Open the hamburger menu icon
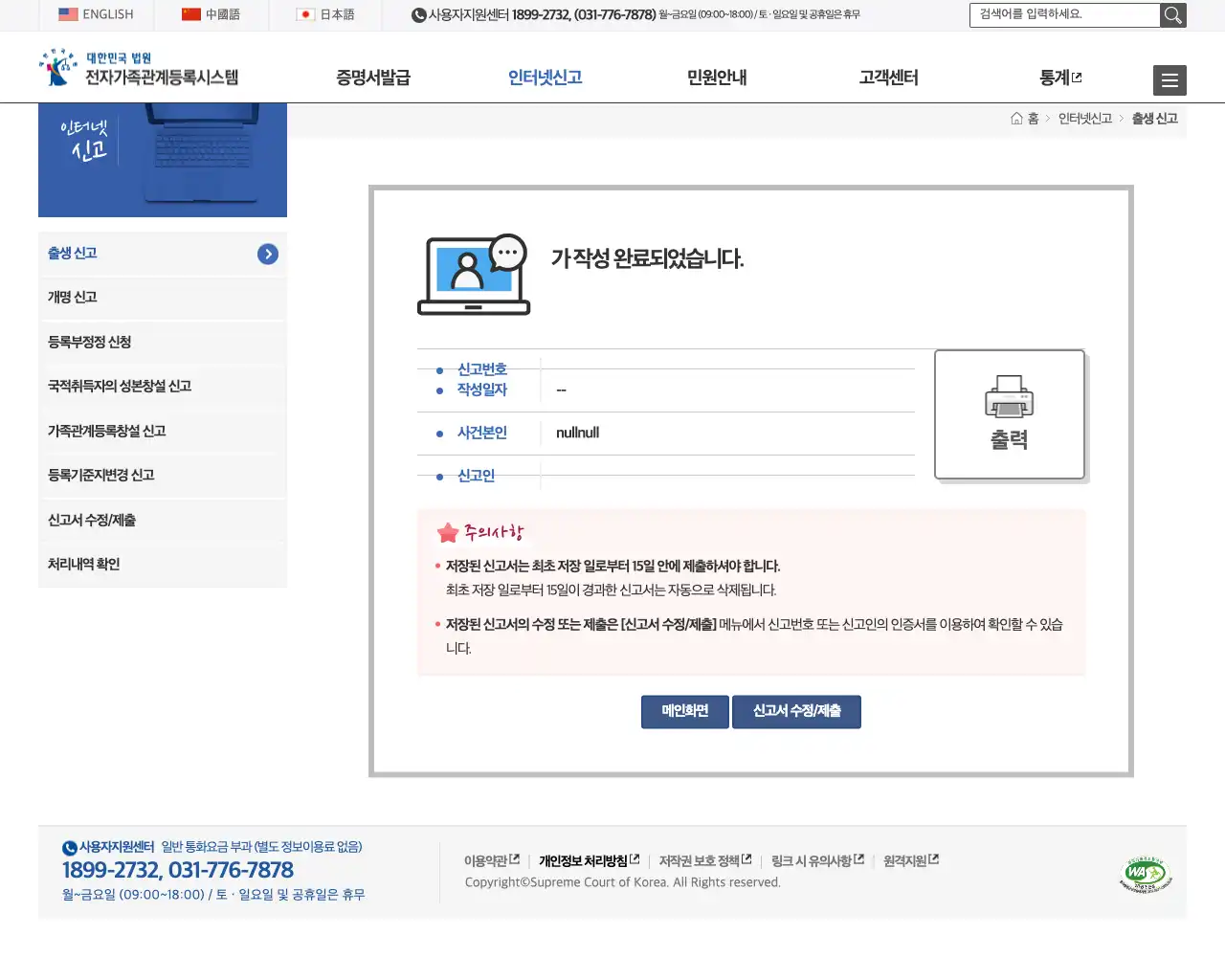Screen dimensions: 1225x980 tap(1169, 80)
